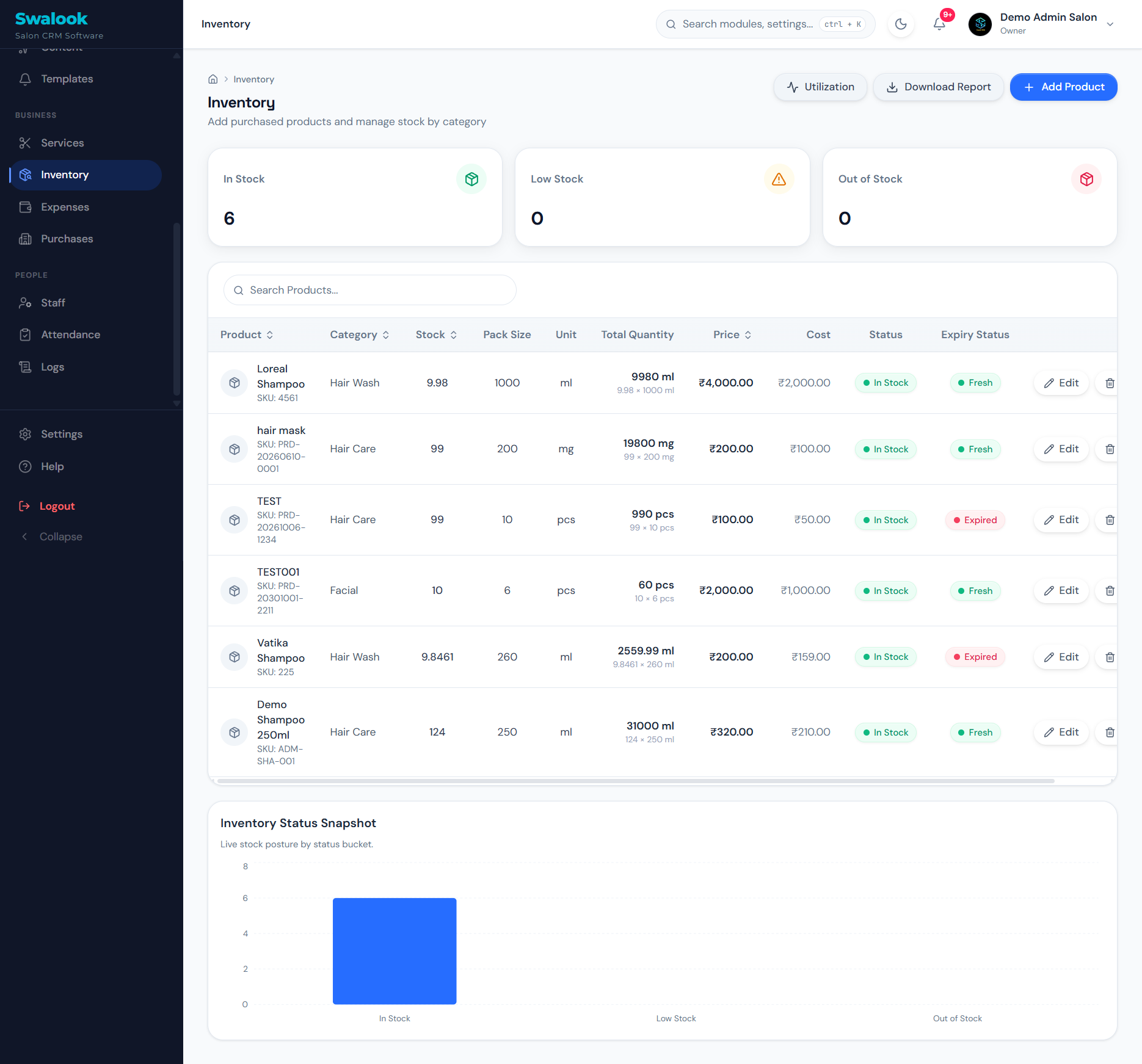Open Services in the sidebar
Screen dimensions: 1142x1064
[85, 143]
